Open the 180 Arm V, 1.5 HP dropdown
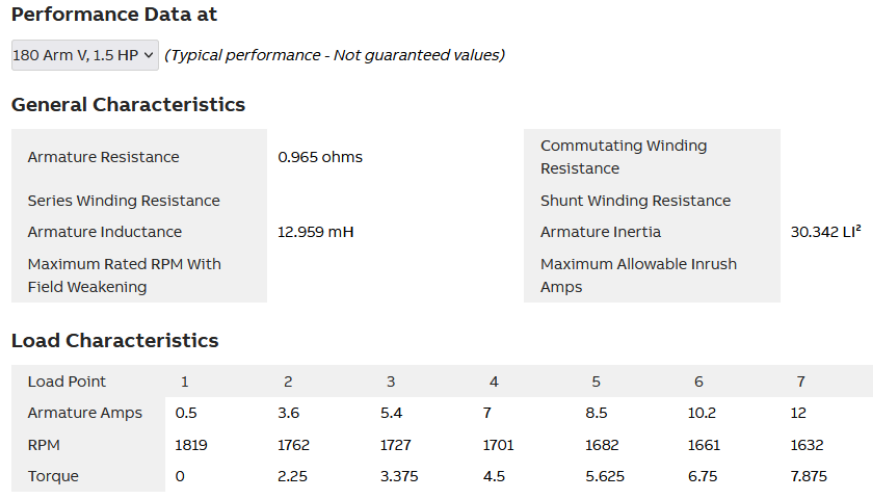This screenshot has width=873, height=500. [x=84, y=55]
